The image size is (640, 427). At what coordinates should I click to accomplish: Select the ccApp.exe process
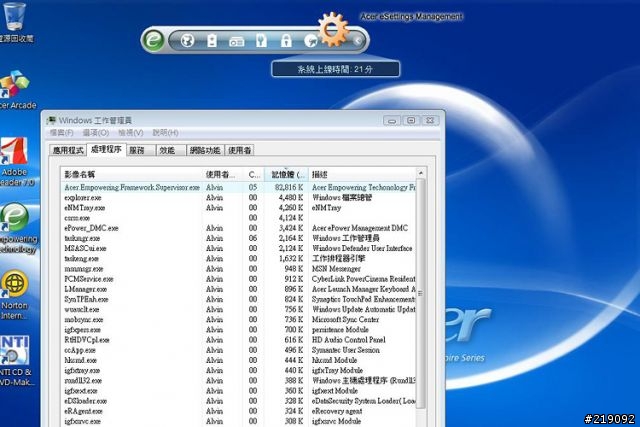point(238,350)
